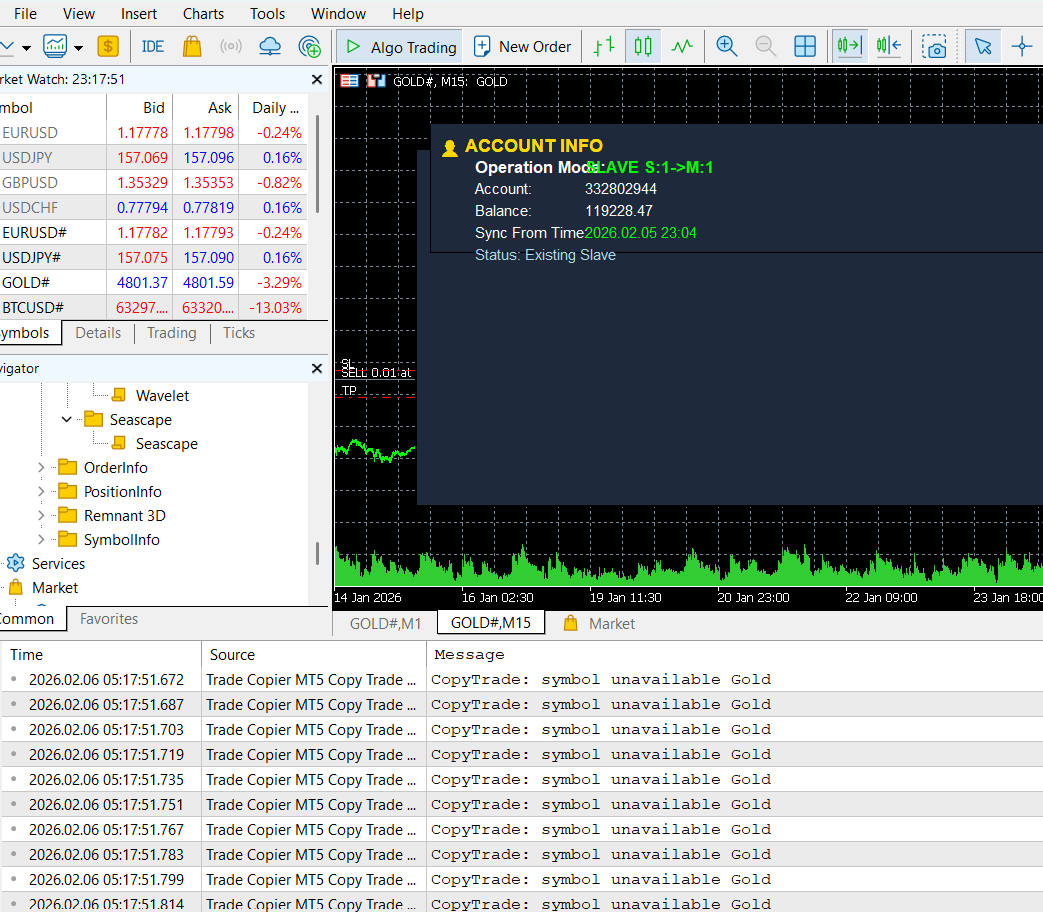Collapse the Seascape folder
This screenshot has width=1043, height=912.
tap(67, 420)
